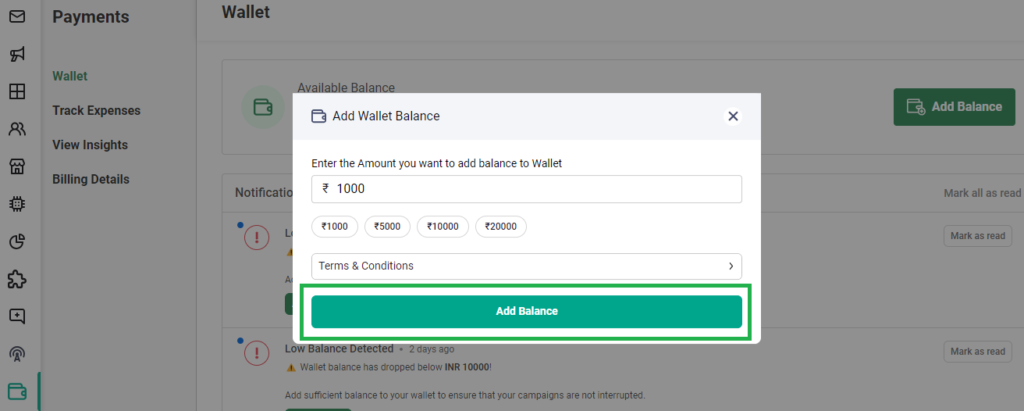Select the ₹5000 preset amount chip
The height and width of the screenshot is (411, 1024).
[x=387, y=227]
